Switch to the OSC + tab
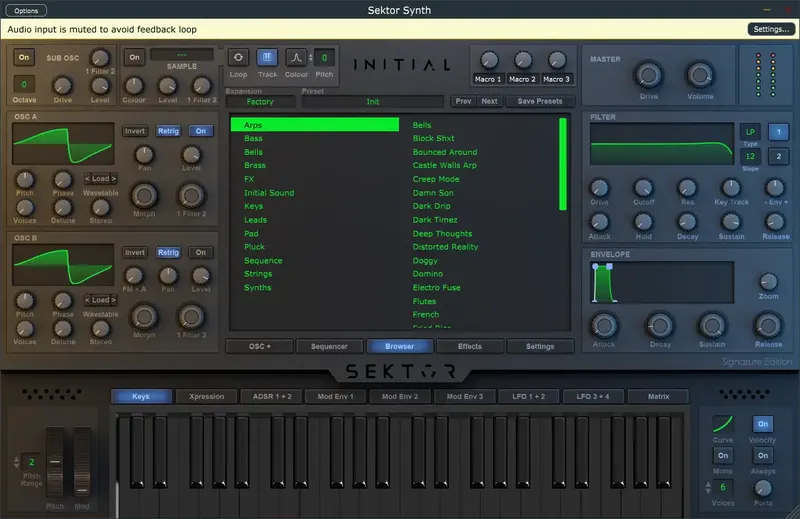This screenshot has width=800, height=519. (x=260, y=347)
